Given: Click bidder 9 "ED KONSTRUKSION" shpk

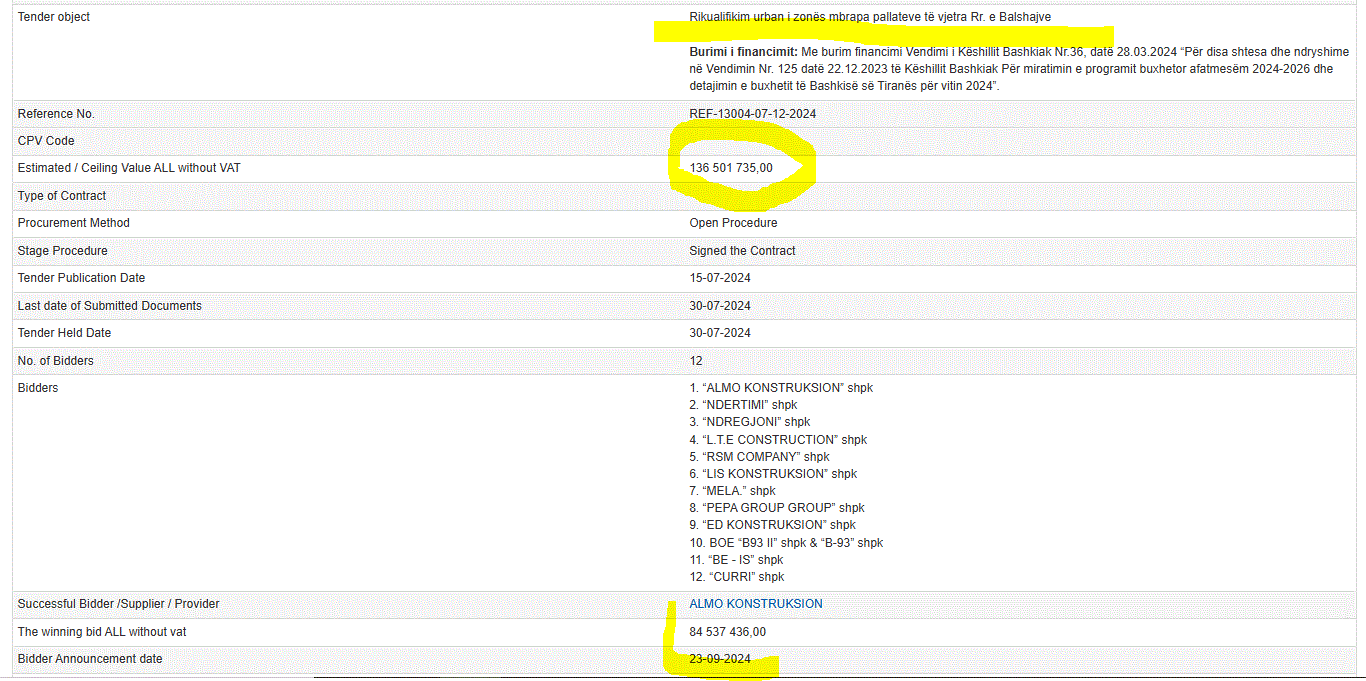Looking at the screenshot, I should point(773,525).
